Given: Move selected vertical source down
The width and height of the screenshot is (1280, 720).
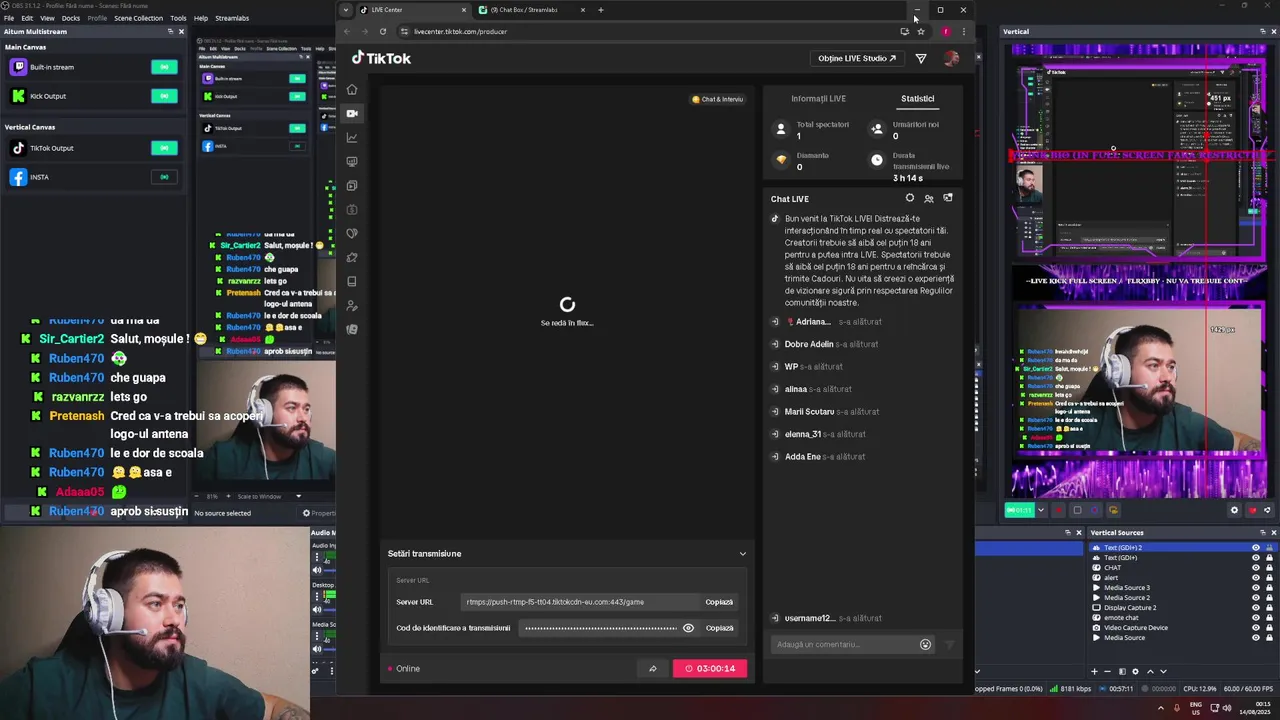Looking at the screenshot, I should [x=1163, y=671].
